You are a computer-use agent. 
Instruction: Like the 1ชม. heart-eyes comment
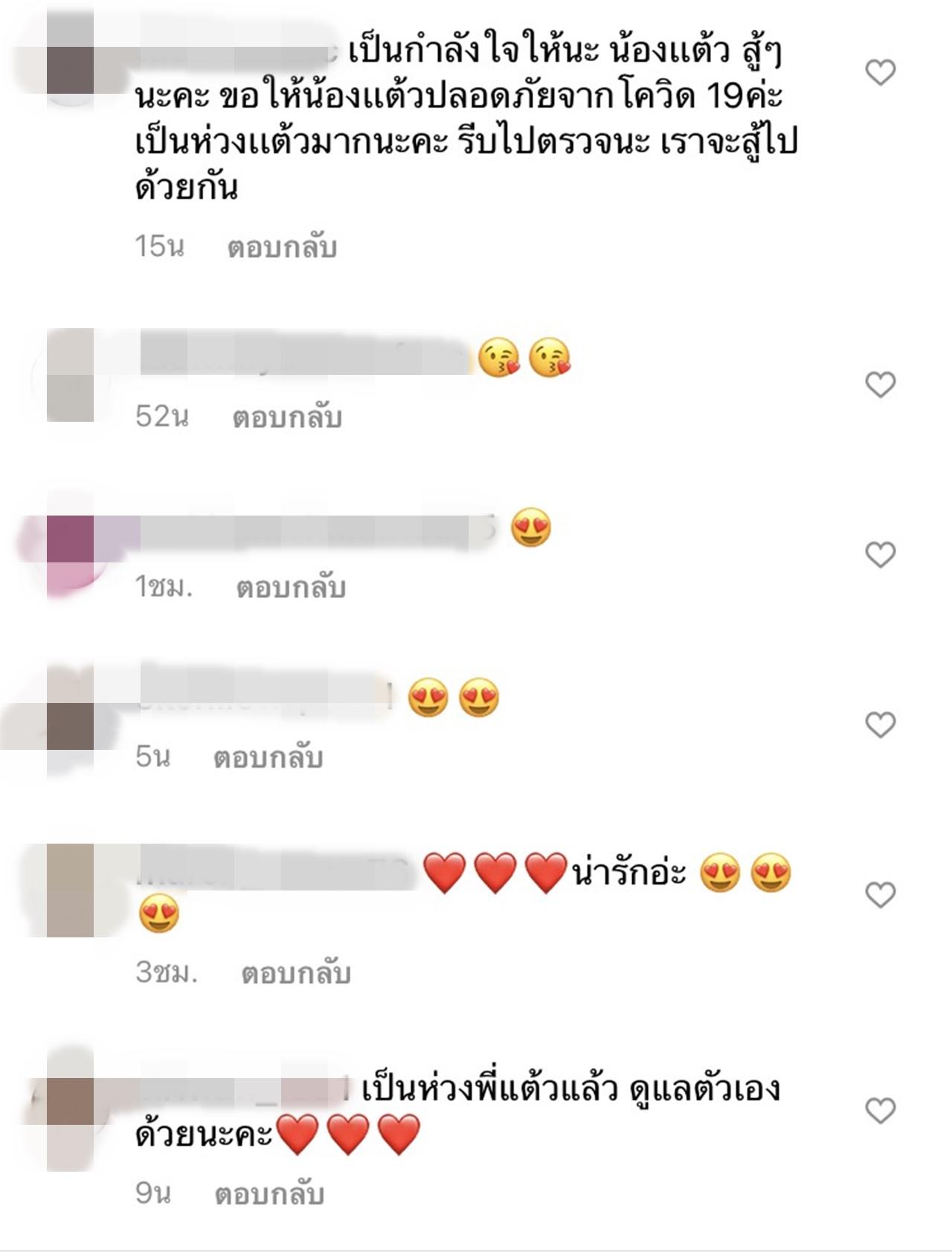coord(881,555)
